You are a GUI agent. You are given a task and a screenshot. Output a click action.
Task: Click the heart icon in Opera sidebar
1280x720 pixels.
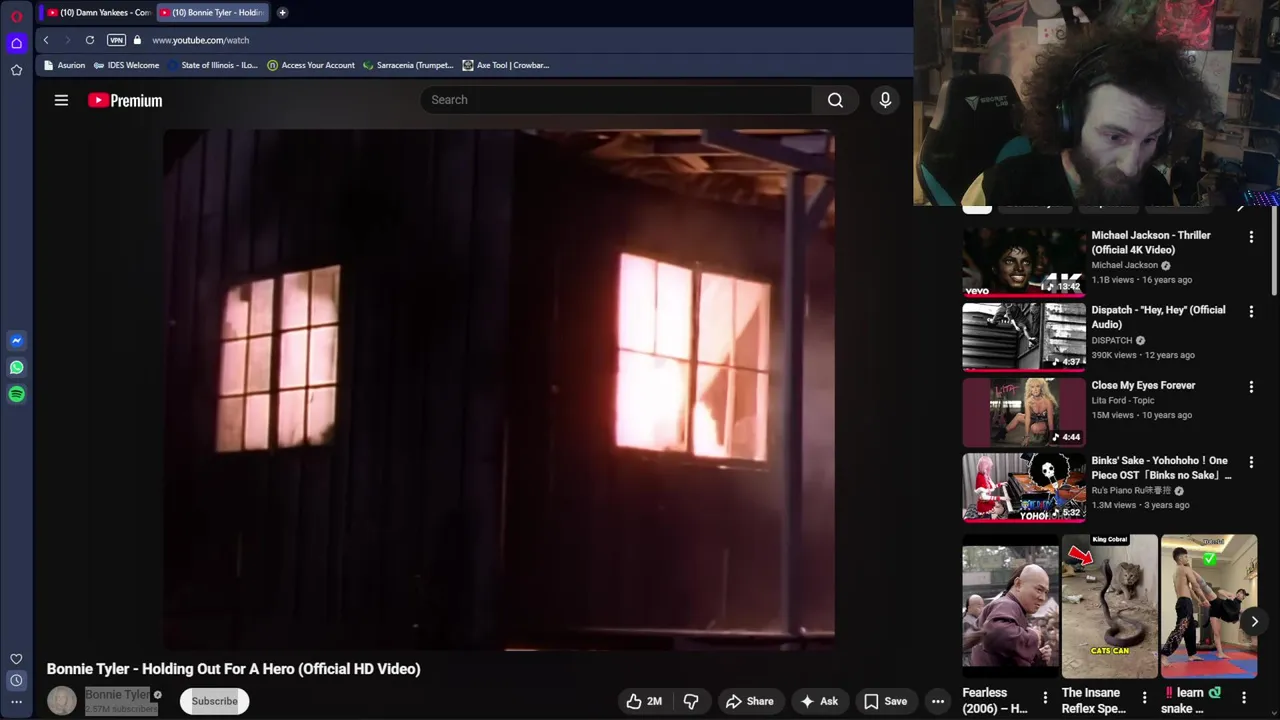pyautogui.click(x=16, y=659)
